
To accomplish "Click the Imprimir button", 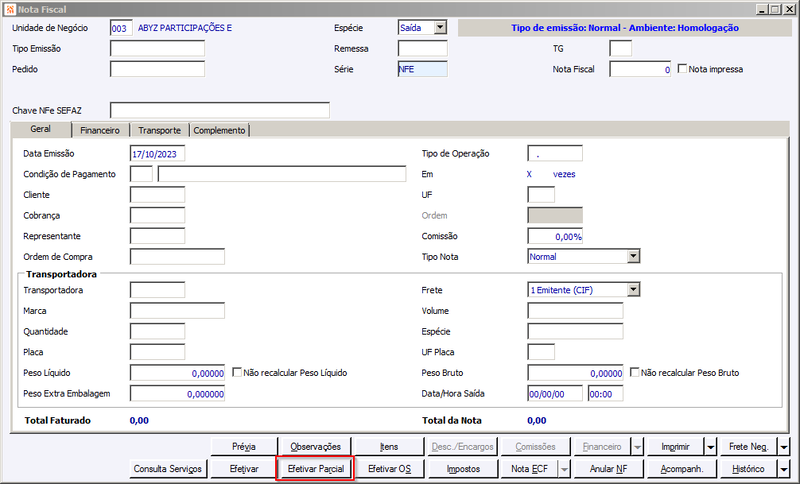I will click(x=676, y=447).
